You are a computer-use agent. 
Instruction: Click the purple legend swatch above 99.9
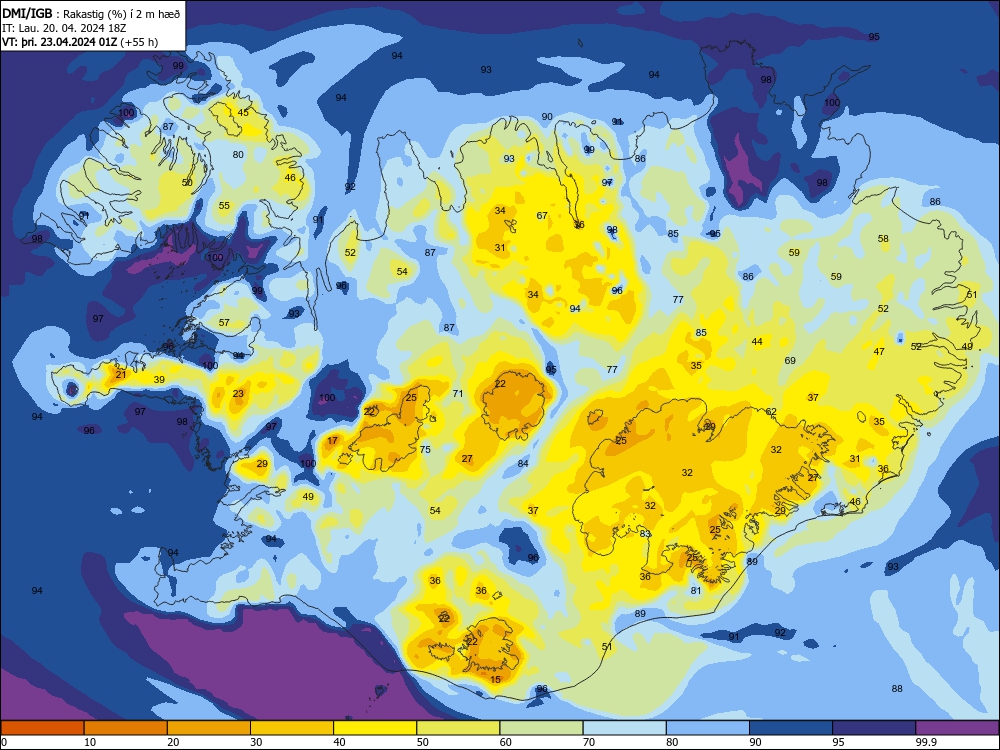coord(957,728)
